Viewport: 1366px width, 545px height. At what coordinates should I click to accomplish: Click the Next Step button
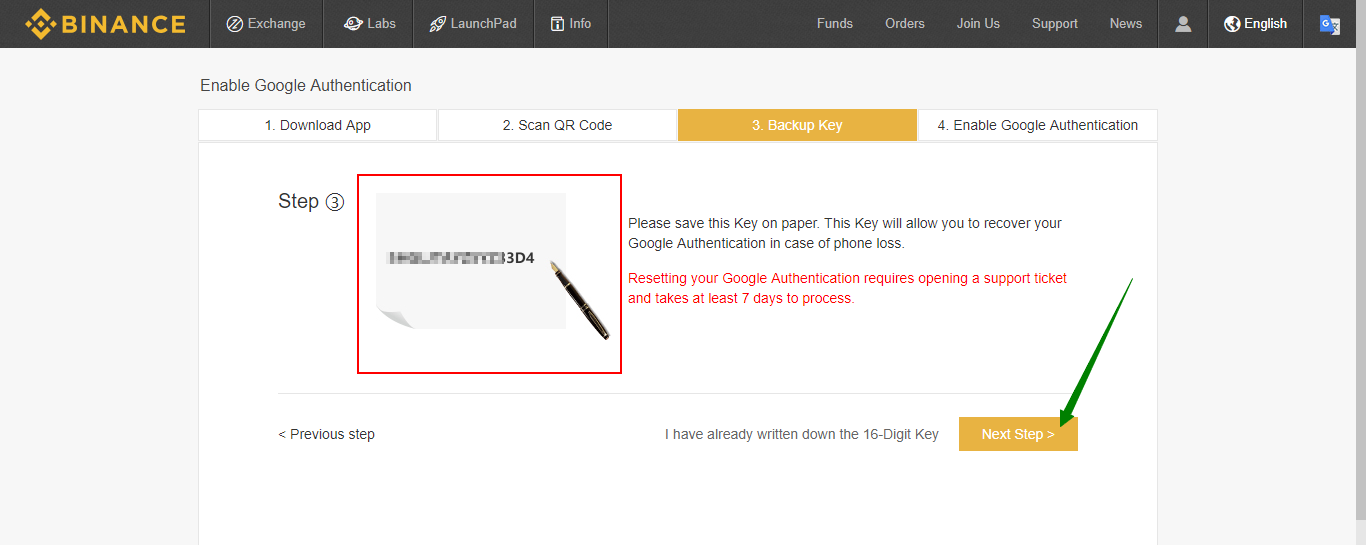coord(1018,434)
